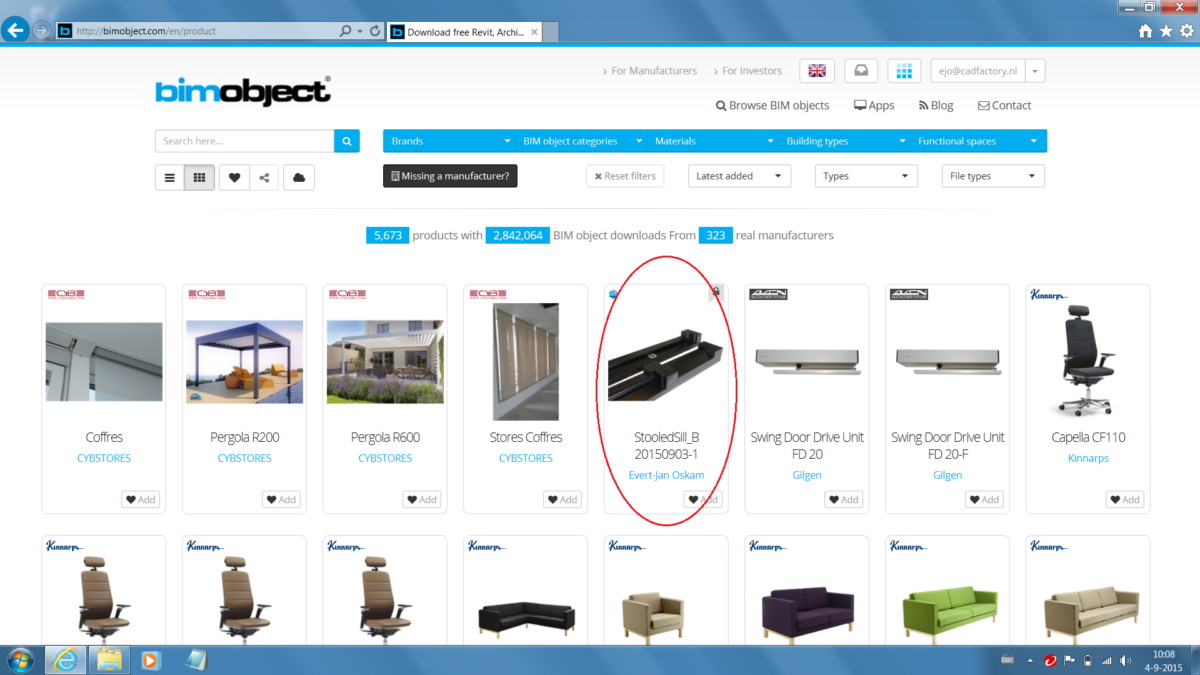Select the Download free Revit browser tab

click(464, 32)
